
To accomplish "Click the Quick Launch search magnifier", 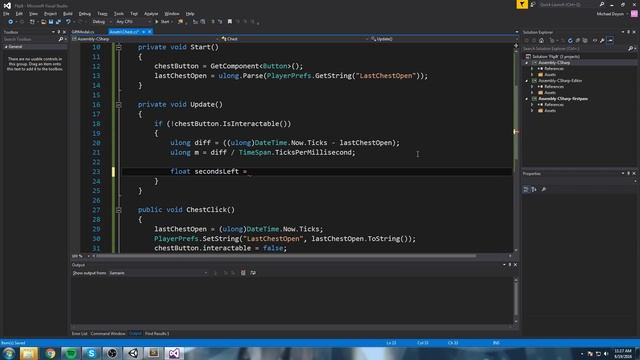I will pos(602,4).
